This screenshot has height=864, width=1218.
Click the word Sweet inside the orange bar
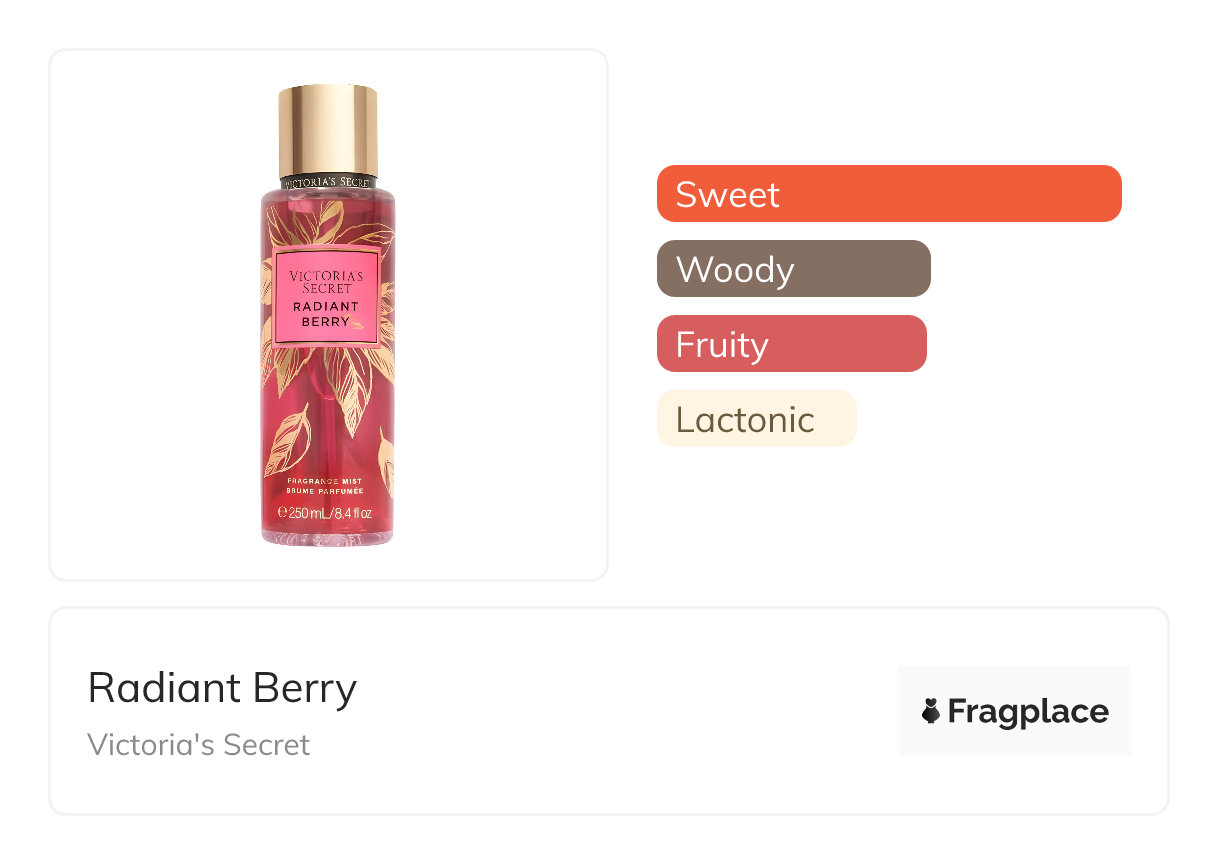point(727,193)
